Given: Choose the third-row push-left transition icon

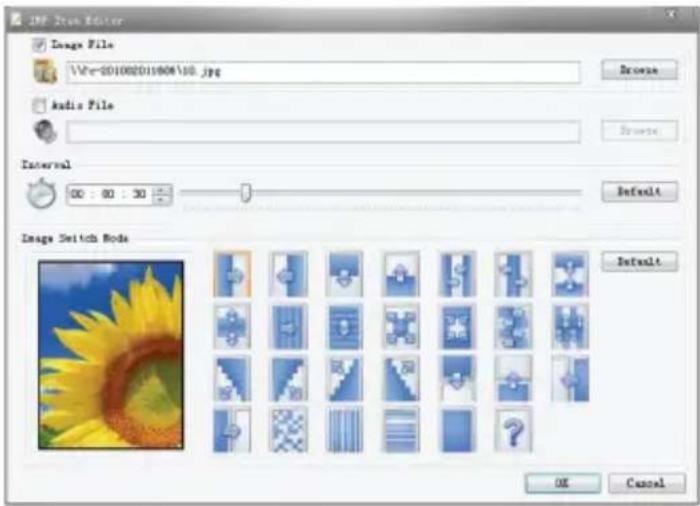Looking at the screenshot, I should coord(570,378).
